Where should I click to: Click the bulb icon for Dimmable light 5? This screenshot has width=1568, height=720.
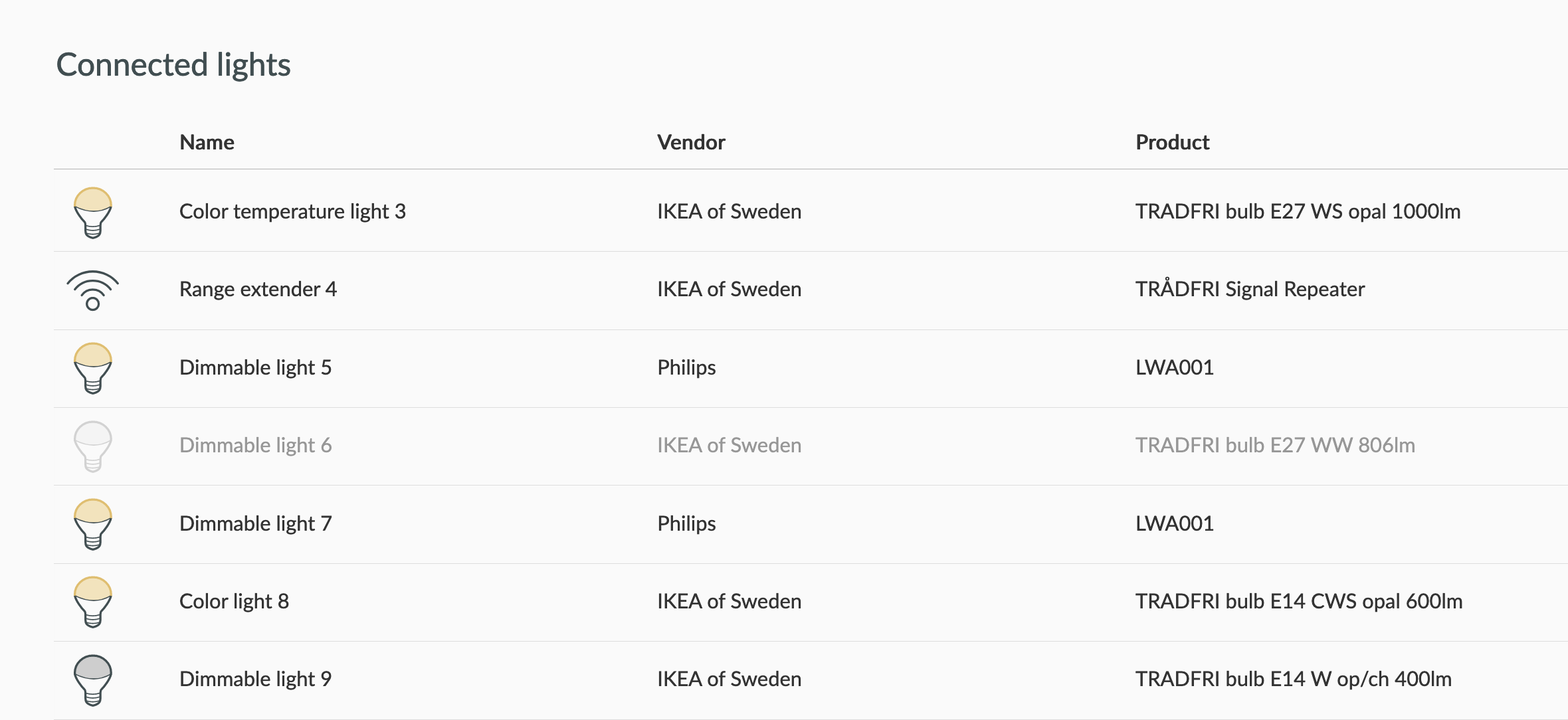[93, 368]
